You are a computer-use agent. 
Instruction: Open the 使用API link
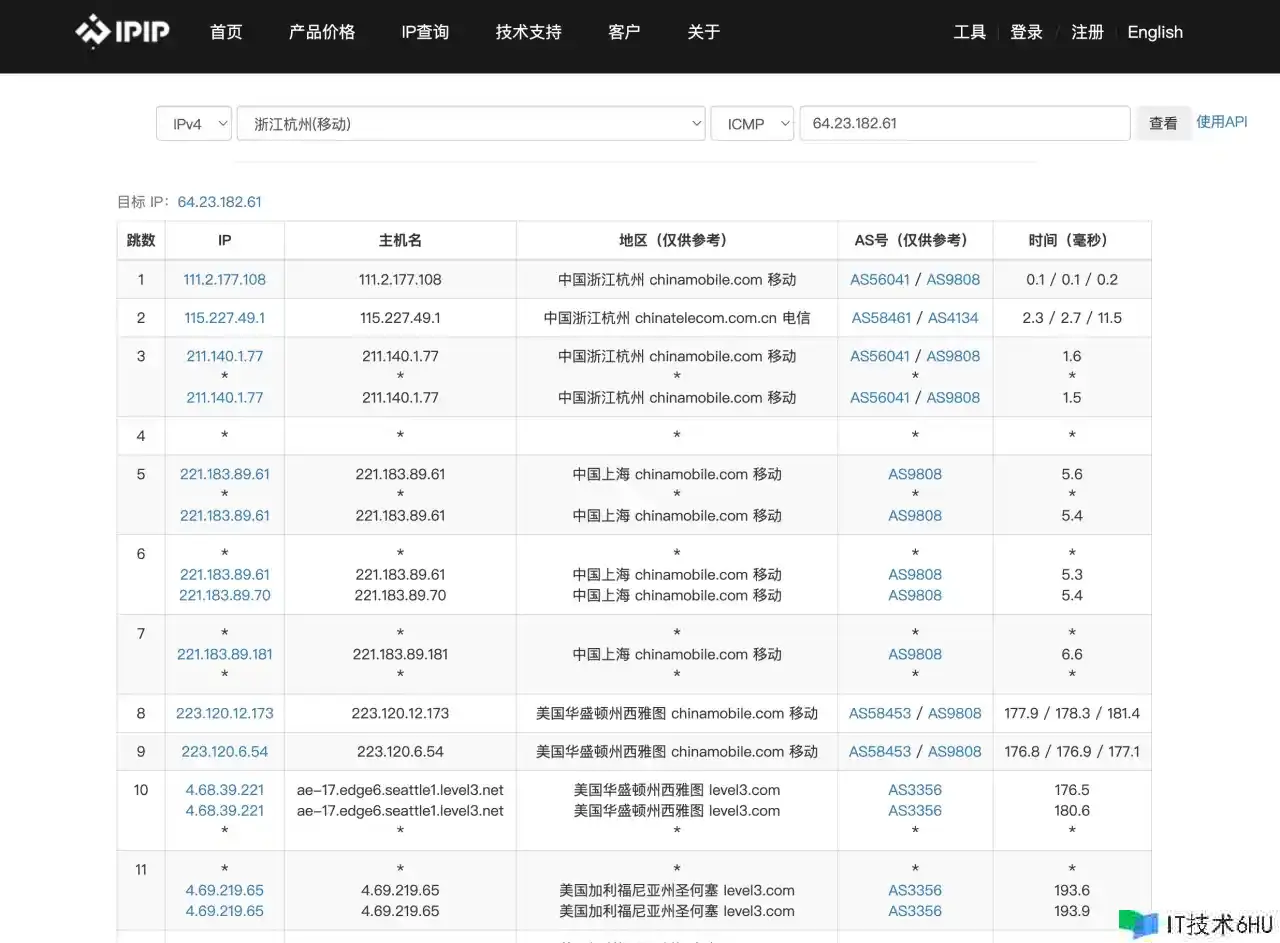(x=1222, y=121)
